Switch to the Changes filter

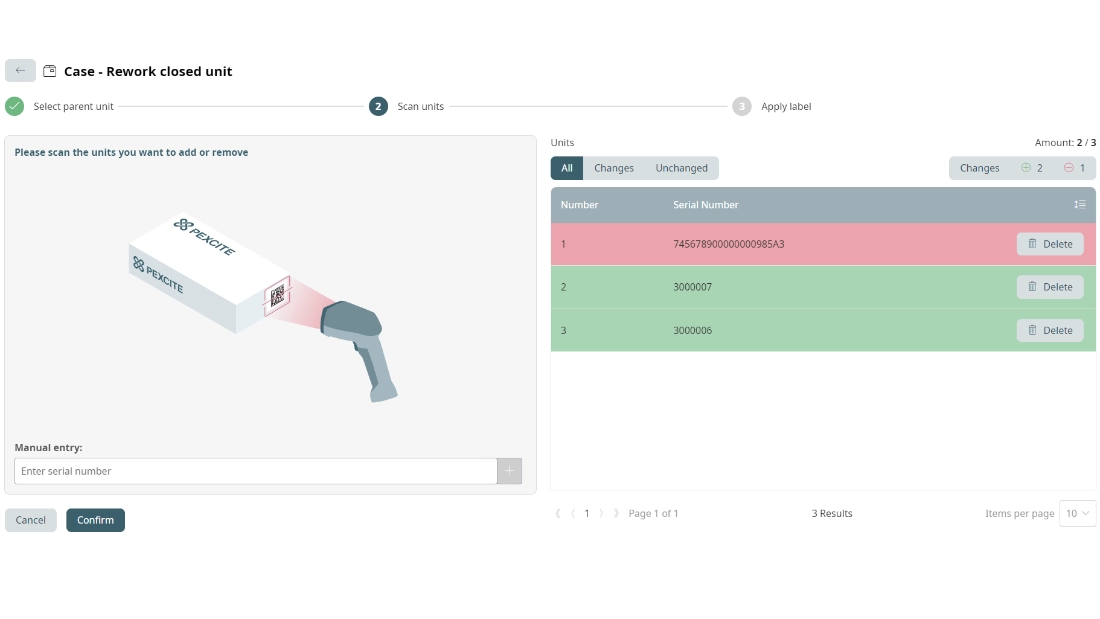click(x=613, y=168)
